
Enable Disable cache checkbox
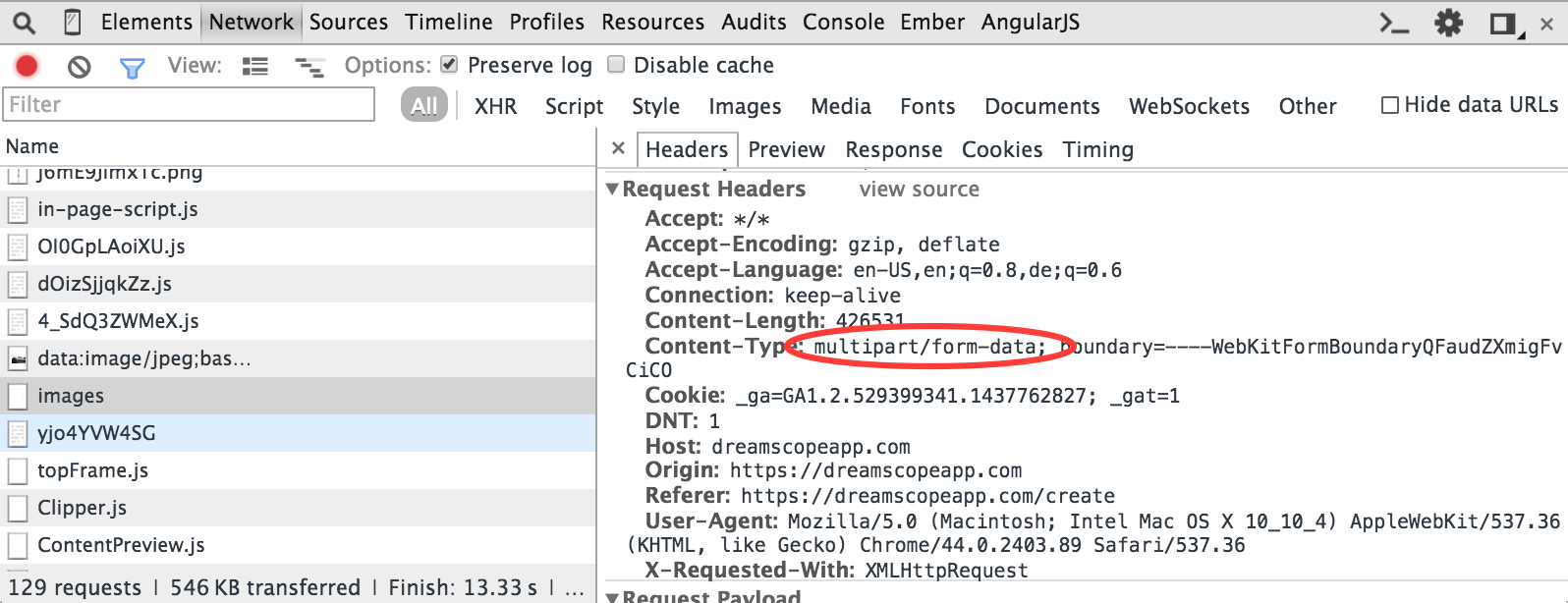616,65
